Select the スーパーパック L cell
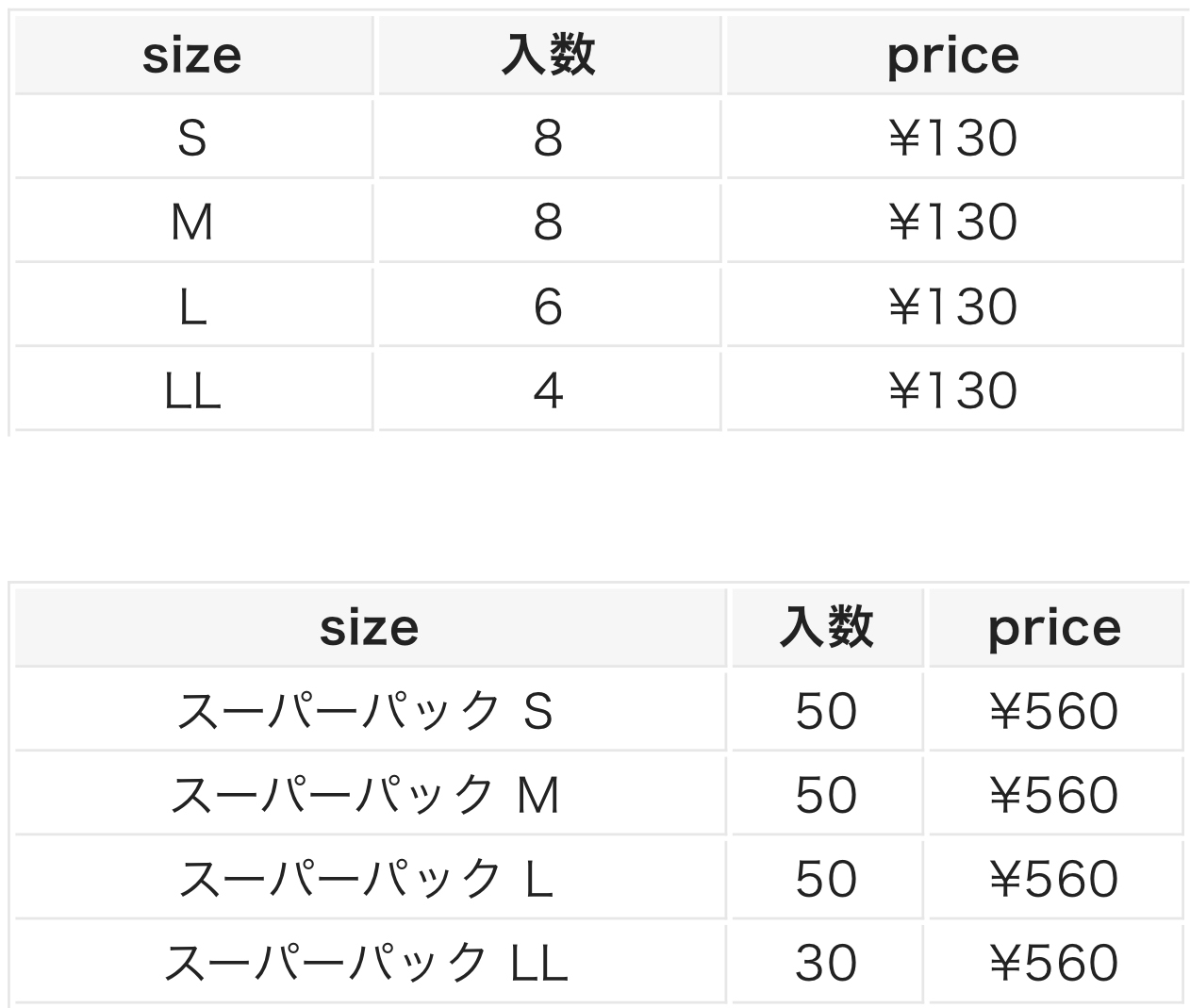The height and width of the screenshot is (1008, 1190). (366, 879)
